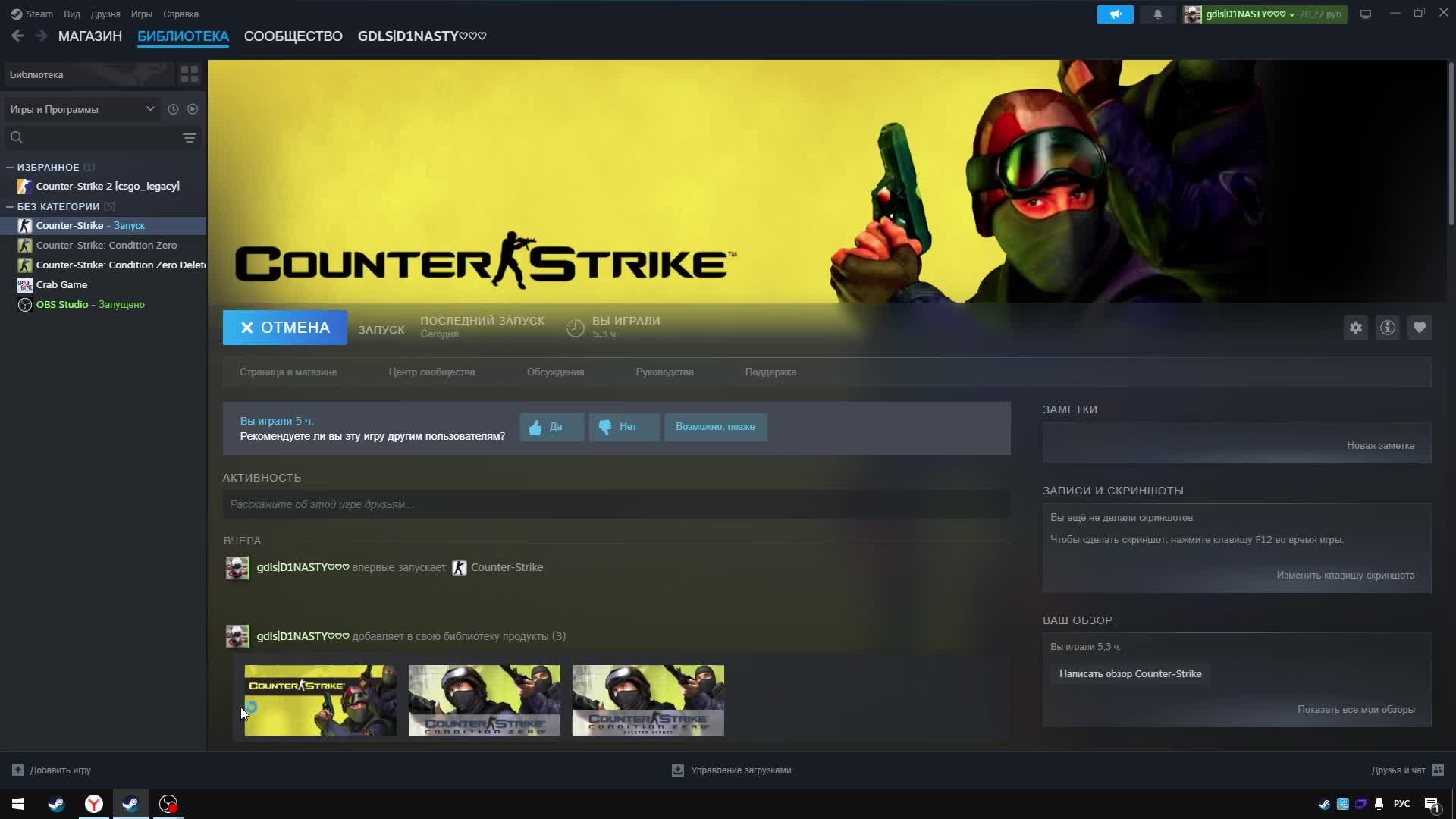This screenshot has width=1456, height=819.
Task: Sort by recent activity clock icon
Action: [x=173, y=109]
